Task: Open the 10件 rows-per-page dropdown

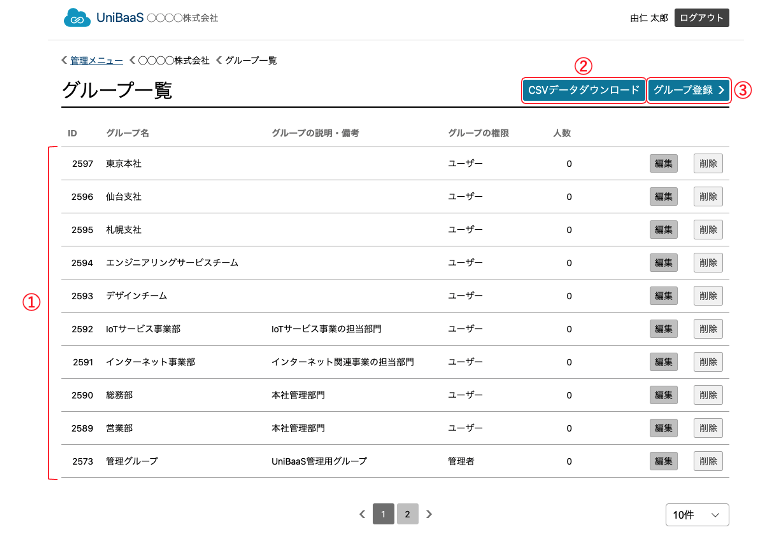Action: click(697, 515)
